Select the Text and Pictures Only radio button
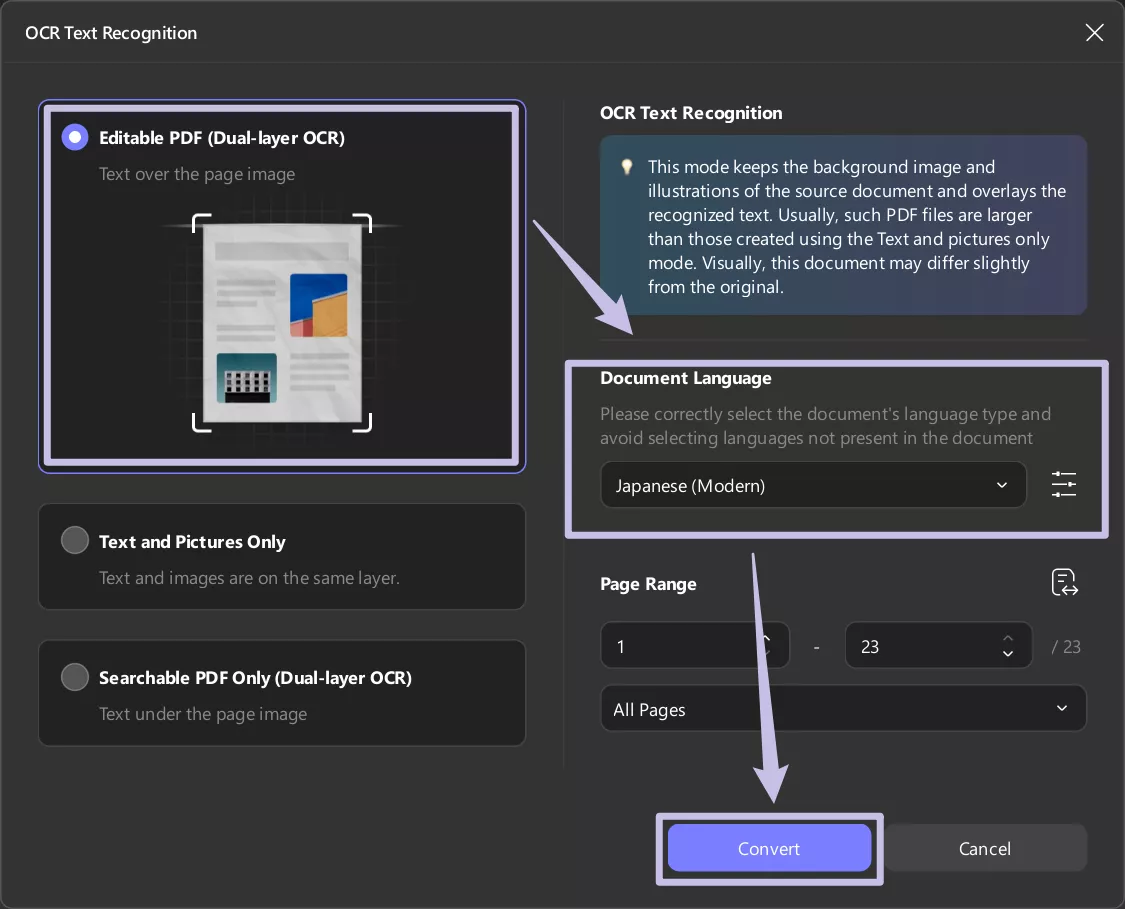This screenshot has height=909, width=1125. (75, 541)
